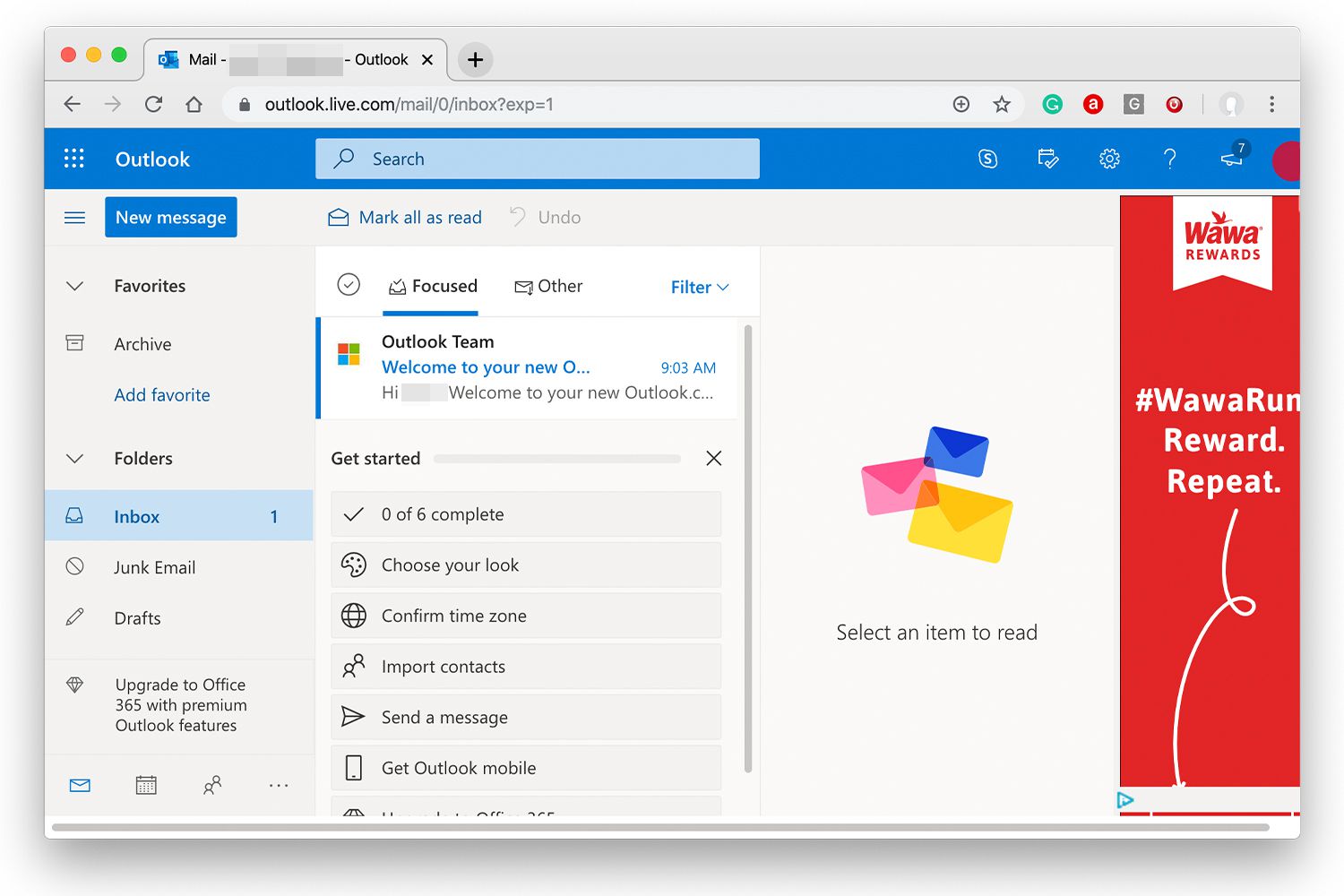The height and width of the screenshot is (896, 1344).
Task: Click the Get started progress bar
Action: click(x=557, y=459)
